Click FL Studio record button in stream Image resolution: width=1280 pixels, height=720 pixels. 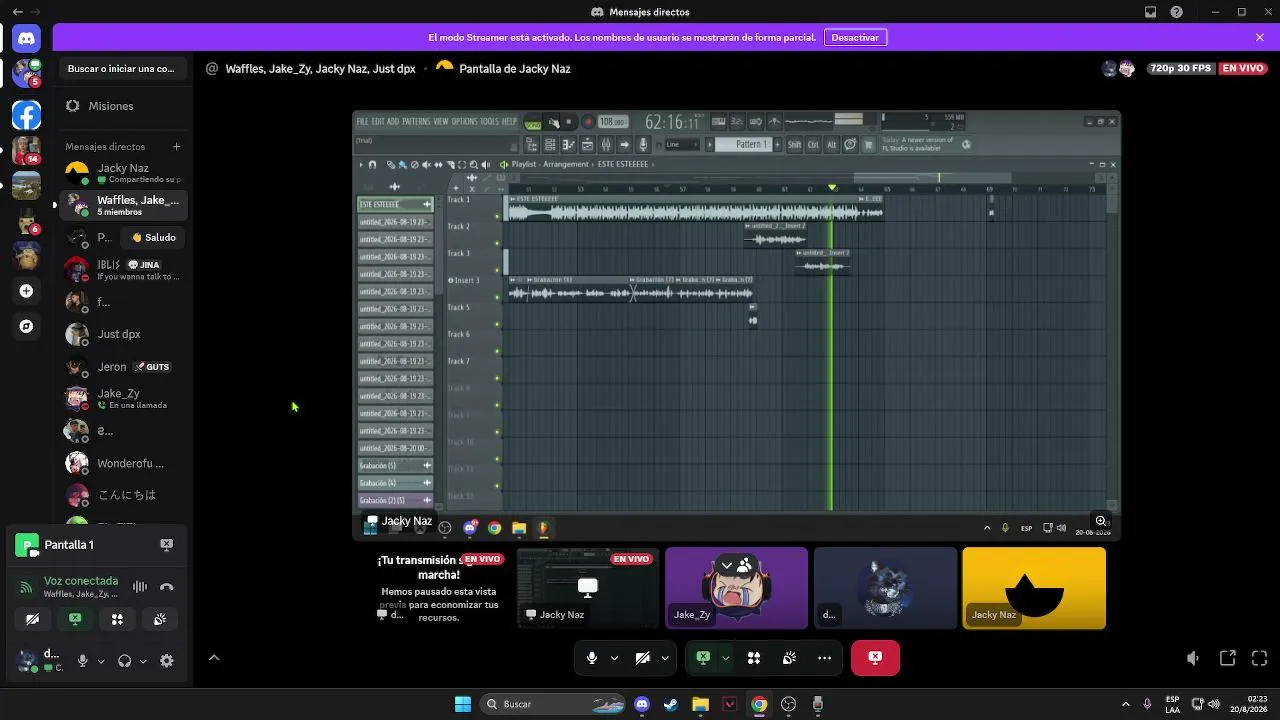[588, 122]
